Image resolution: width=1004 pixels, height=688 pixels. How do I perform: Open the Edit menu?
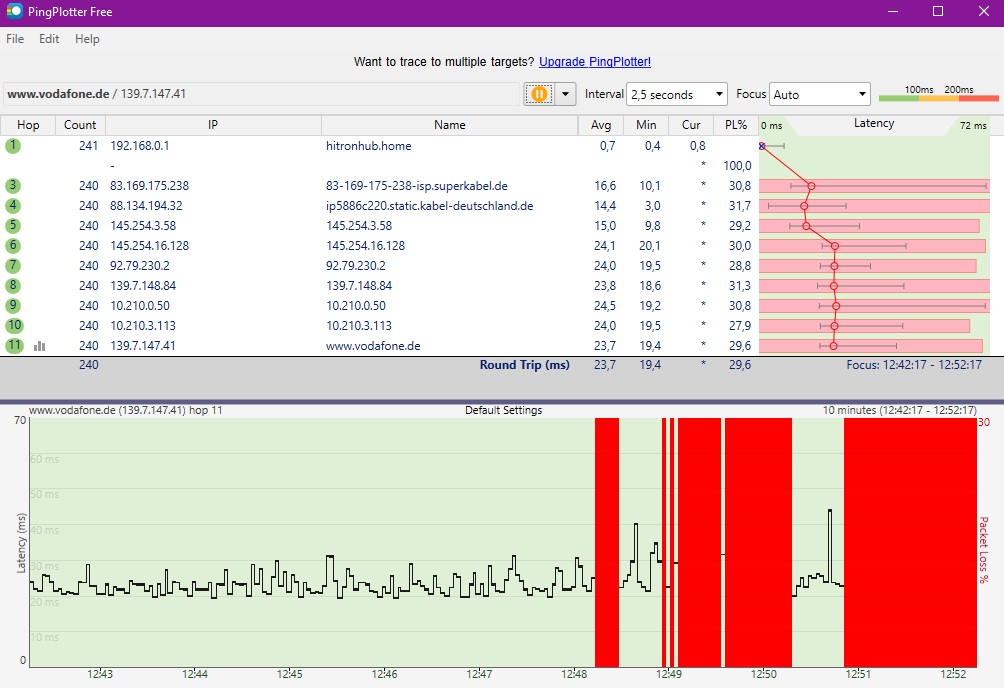coord(49,39)
